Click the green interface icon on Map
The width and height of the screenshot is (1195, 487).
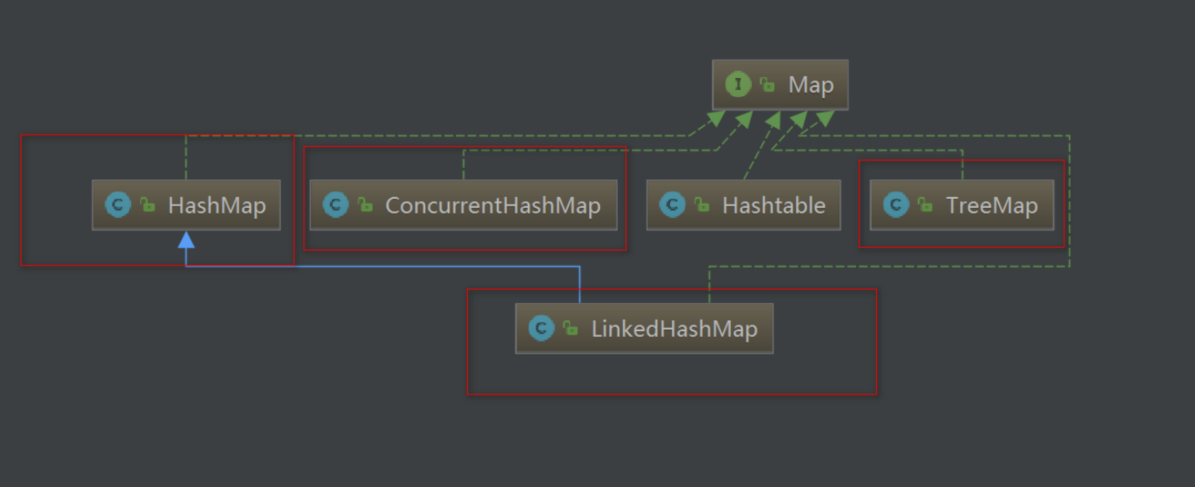[x=739, y=85]
